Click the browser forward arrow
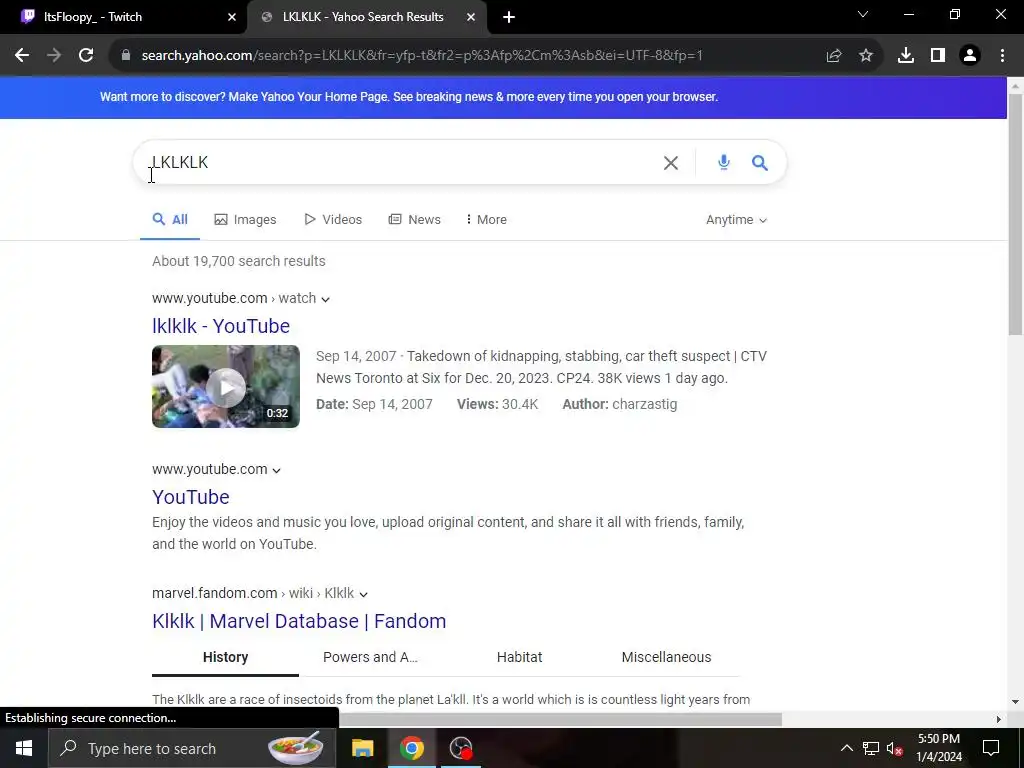 click(x=54, y=56)
